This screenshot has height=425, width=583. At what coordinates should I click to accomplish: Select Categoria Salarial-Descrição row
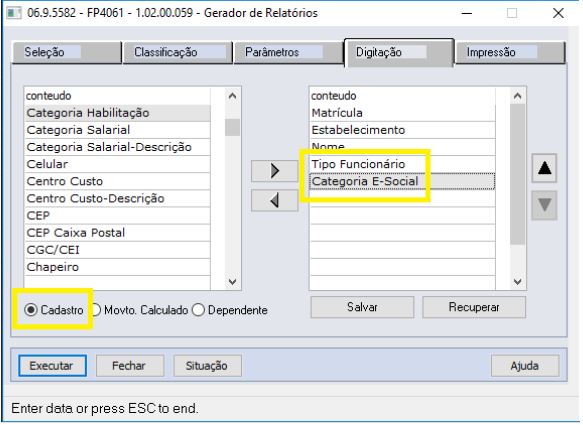117,147
